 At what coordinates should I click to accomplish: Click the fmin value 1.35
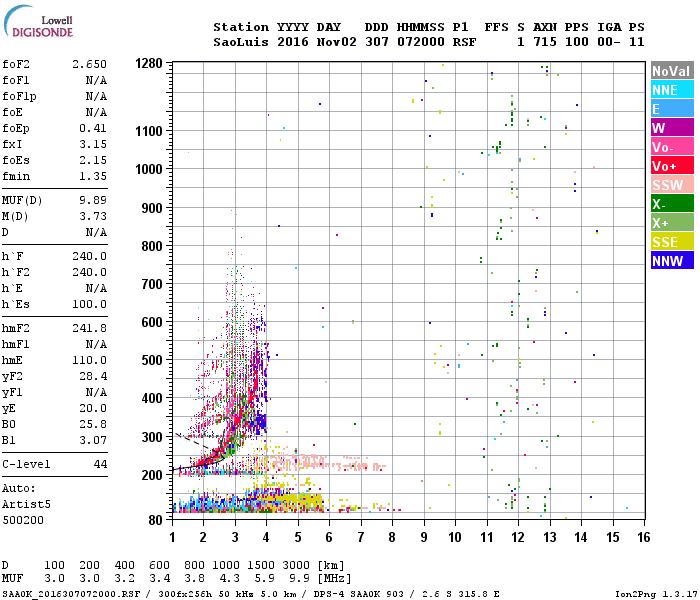(x=93, y=176)
